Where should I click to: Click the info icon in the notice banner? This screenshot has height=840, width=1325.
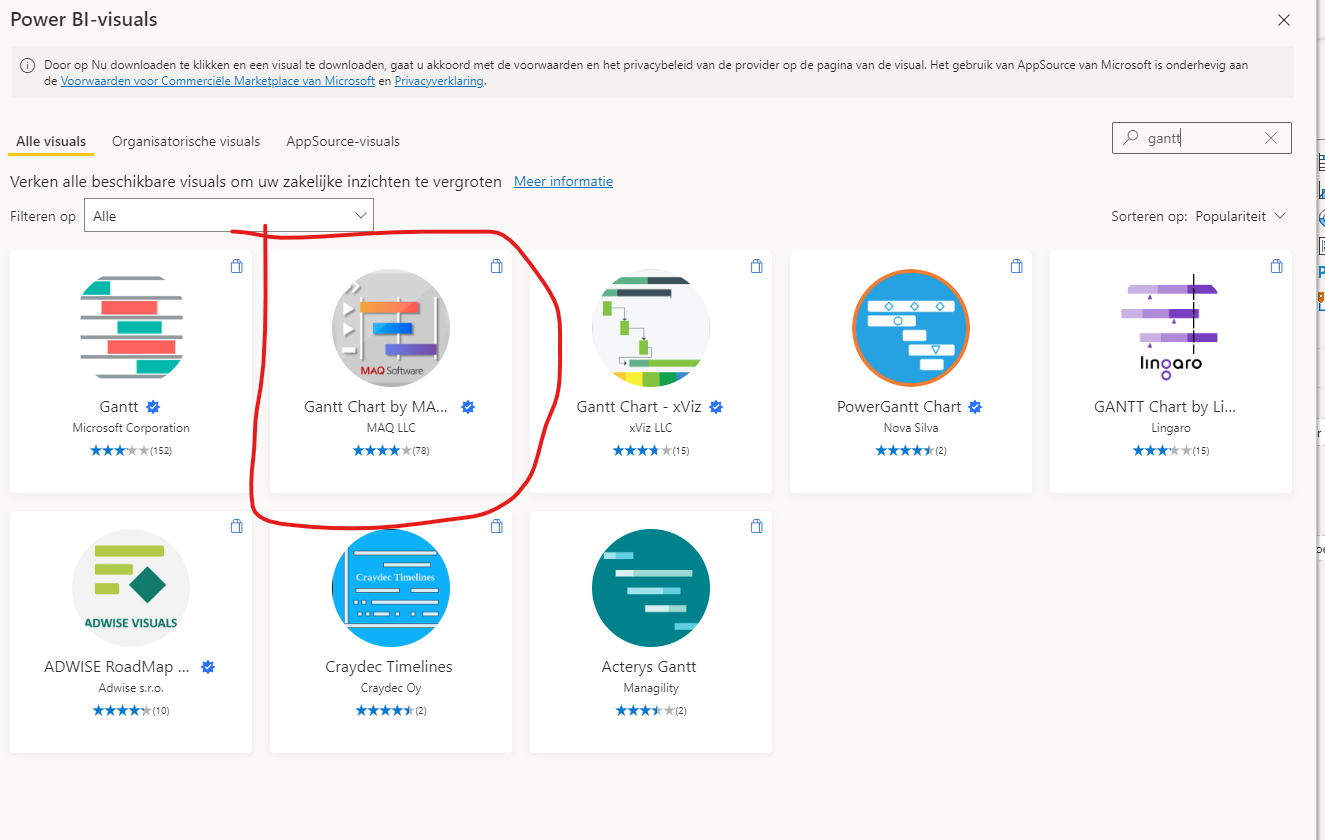pos(28,66)
